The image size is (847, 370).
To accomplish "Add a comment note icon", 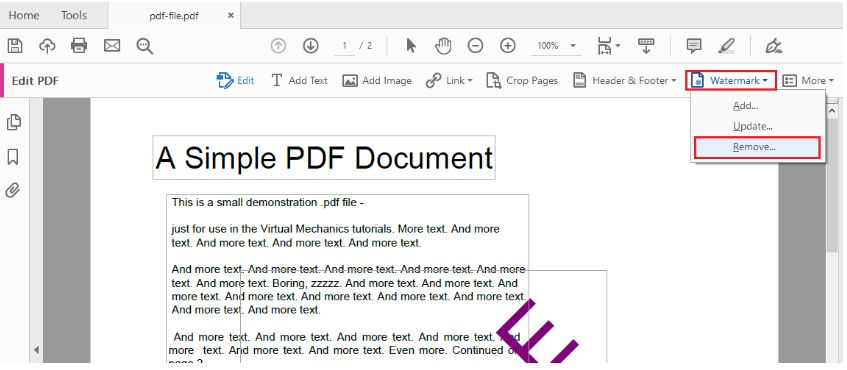I will (x=694, y=46).
